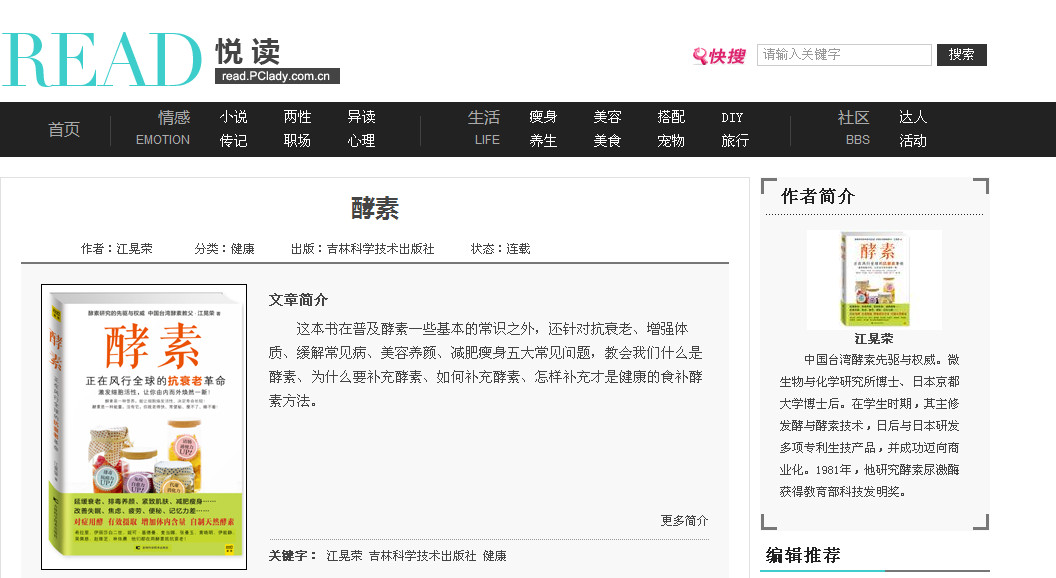Open the 异读 navigation link
Image resolution: width=1056 pixels, height=578 pixels.
coord(362,117)
